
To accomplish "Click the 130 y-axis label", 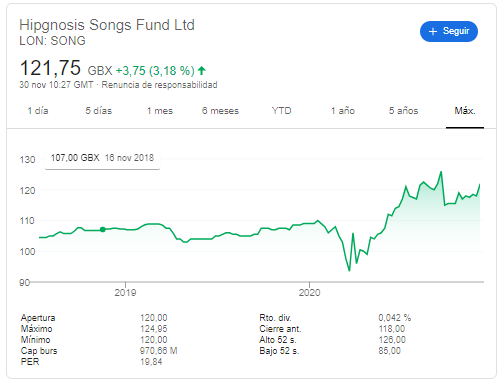I will [27, 160].
